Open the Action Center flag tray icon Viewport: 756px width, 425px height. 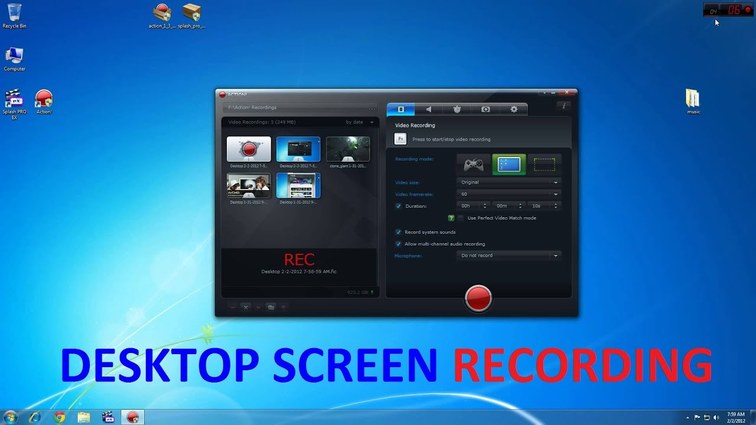(x=697, y=418)
